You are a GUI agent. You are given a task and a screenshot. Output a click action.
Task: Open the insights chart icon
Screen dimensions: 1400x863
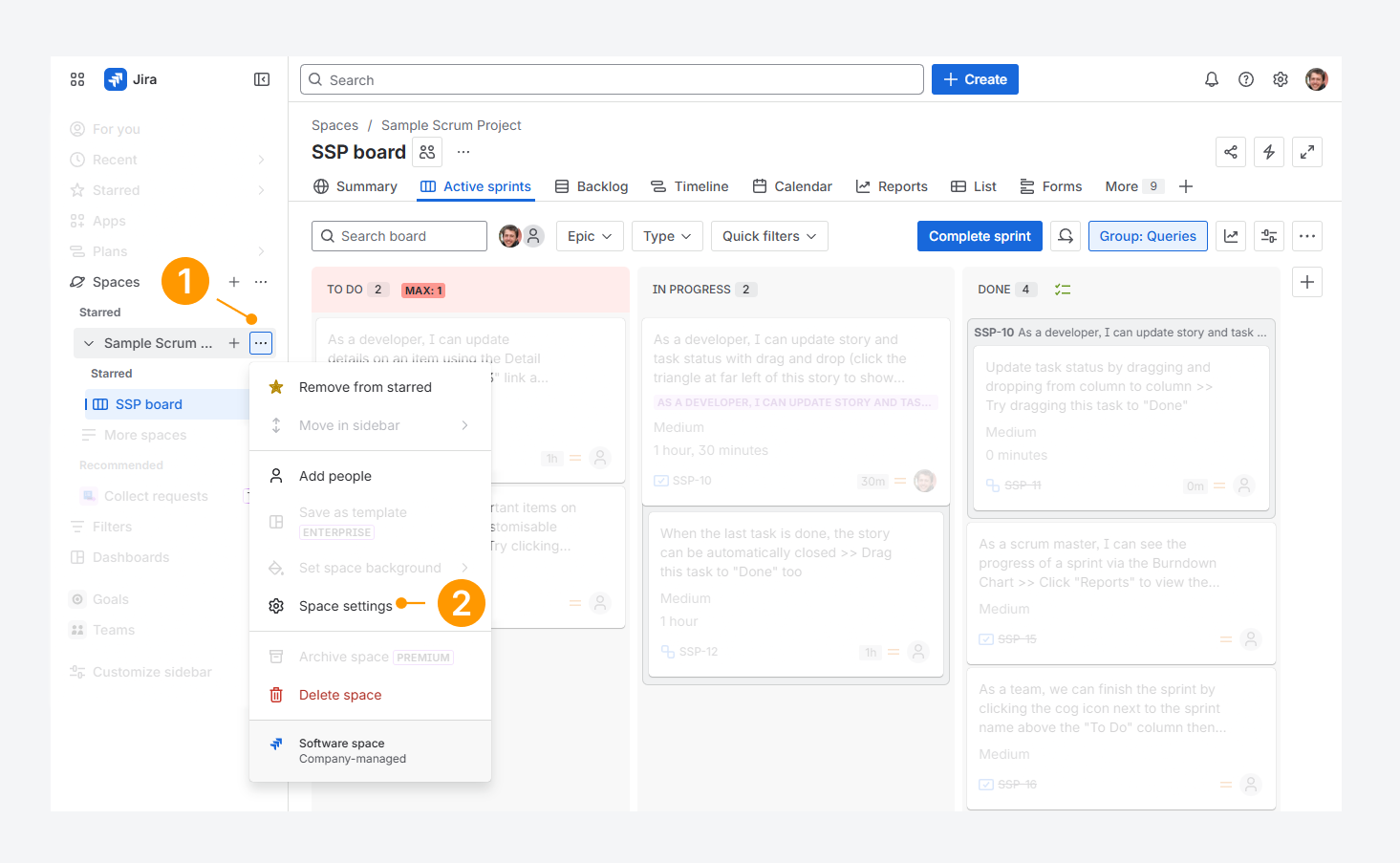tap(1231, 236)
